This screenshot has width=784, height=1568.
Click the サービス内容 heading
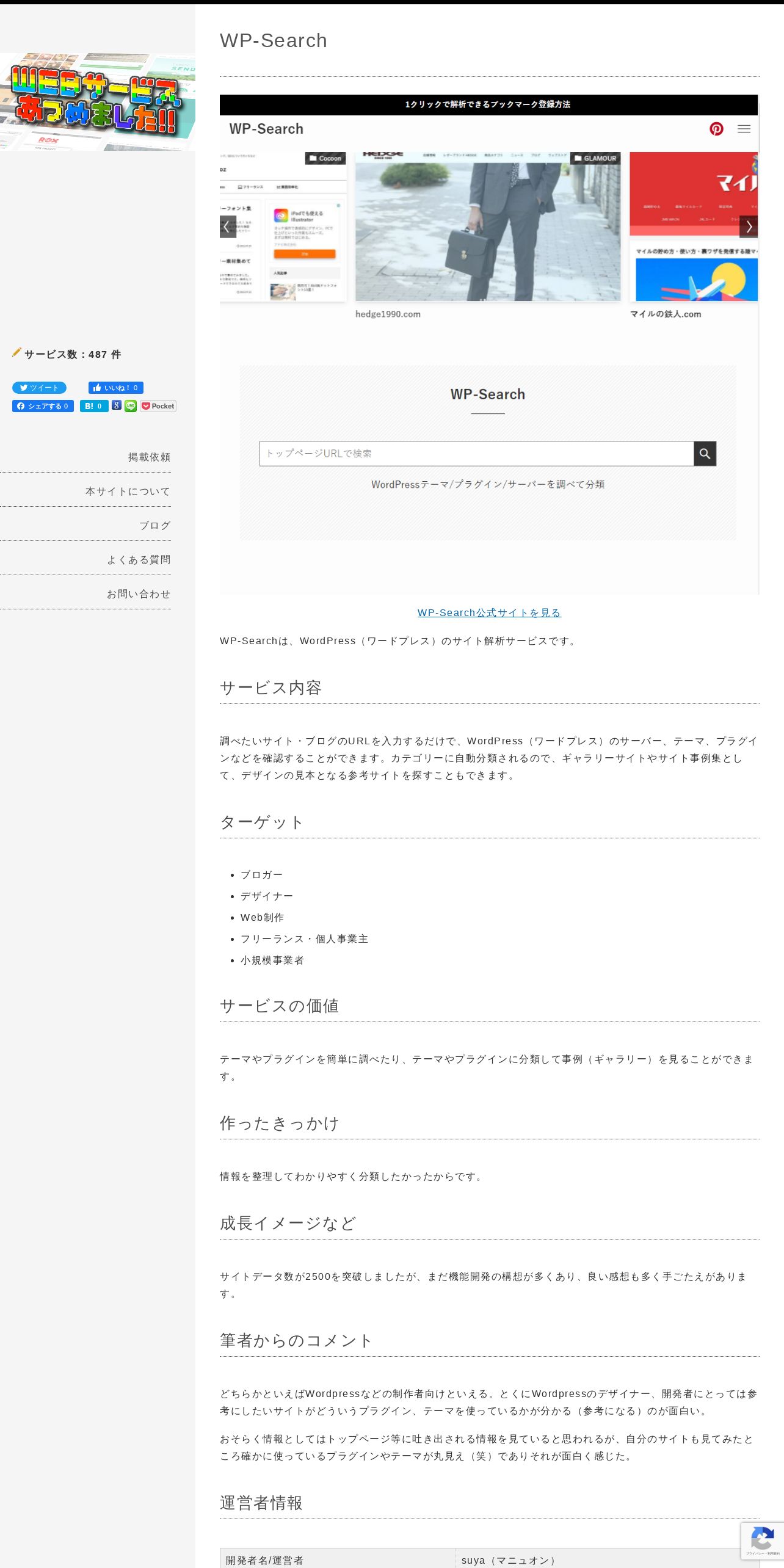(271, 688)
